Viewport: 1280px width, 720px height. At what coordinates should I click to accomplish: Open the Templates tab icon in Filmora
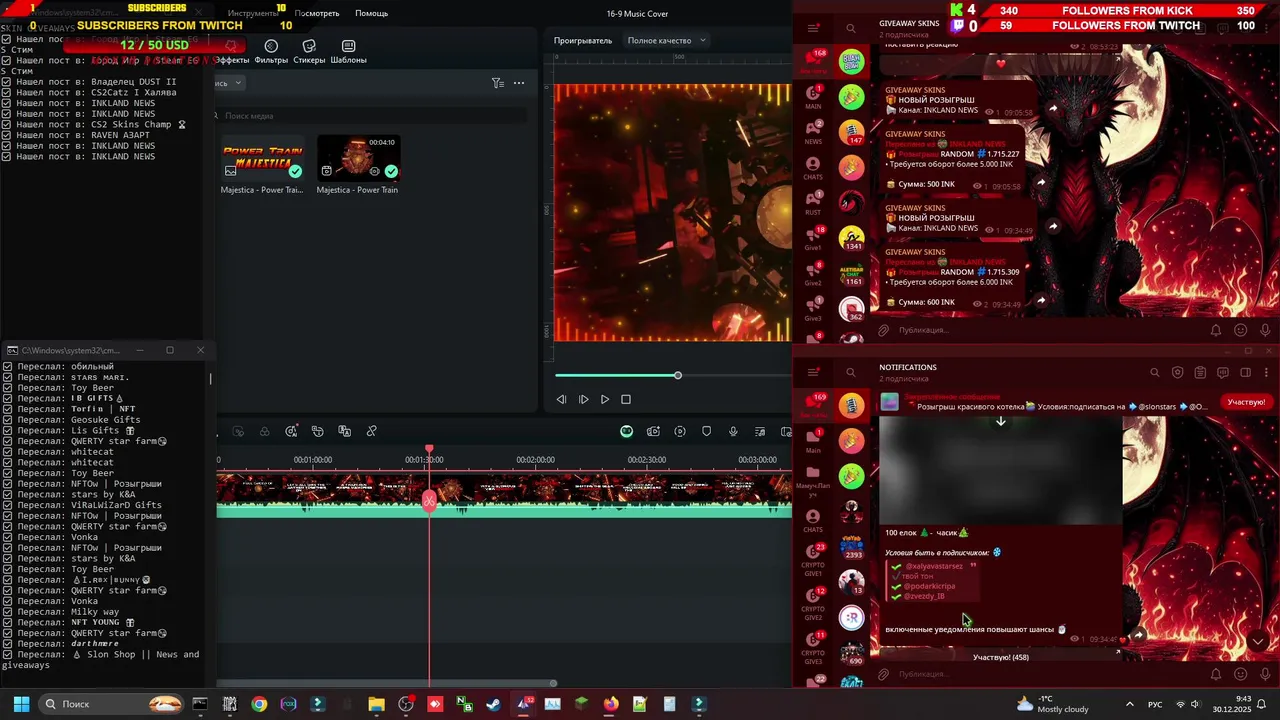tap(348, 46)
